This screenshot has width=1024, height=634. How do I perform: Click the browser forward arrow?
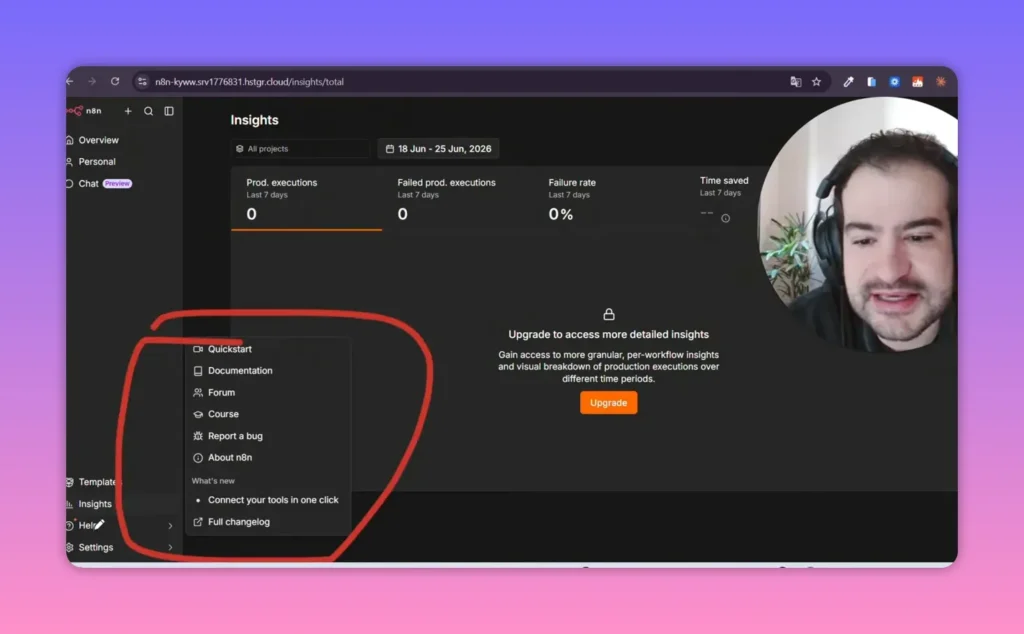pos(92,82)
